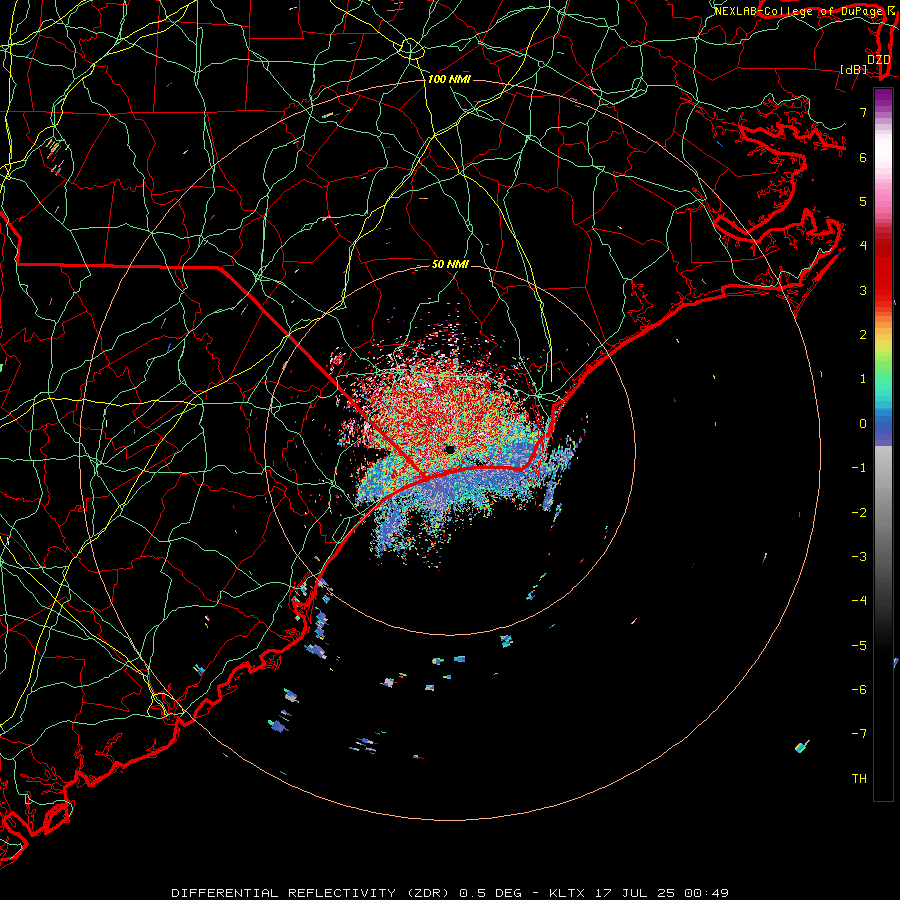Click the 3 value on the color scale
This screenshot has width=900, height=900.
click(x=863, y=290)
